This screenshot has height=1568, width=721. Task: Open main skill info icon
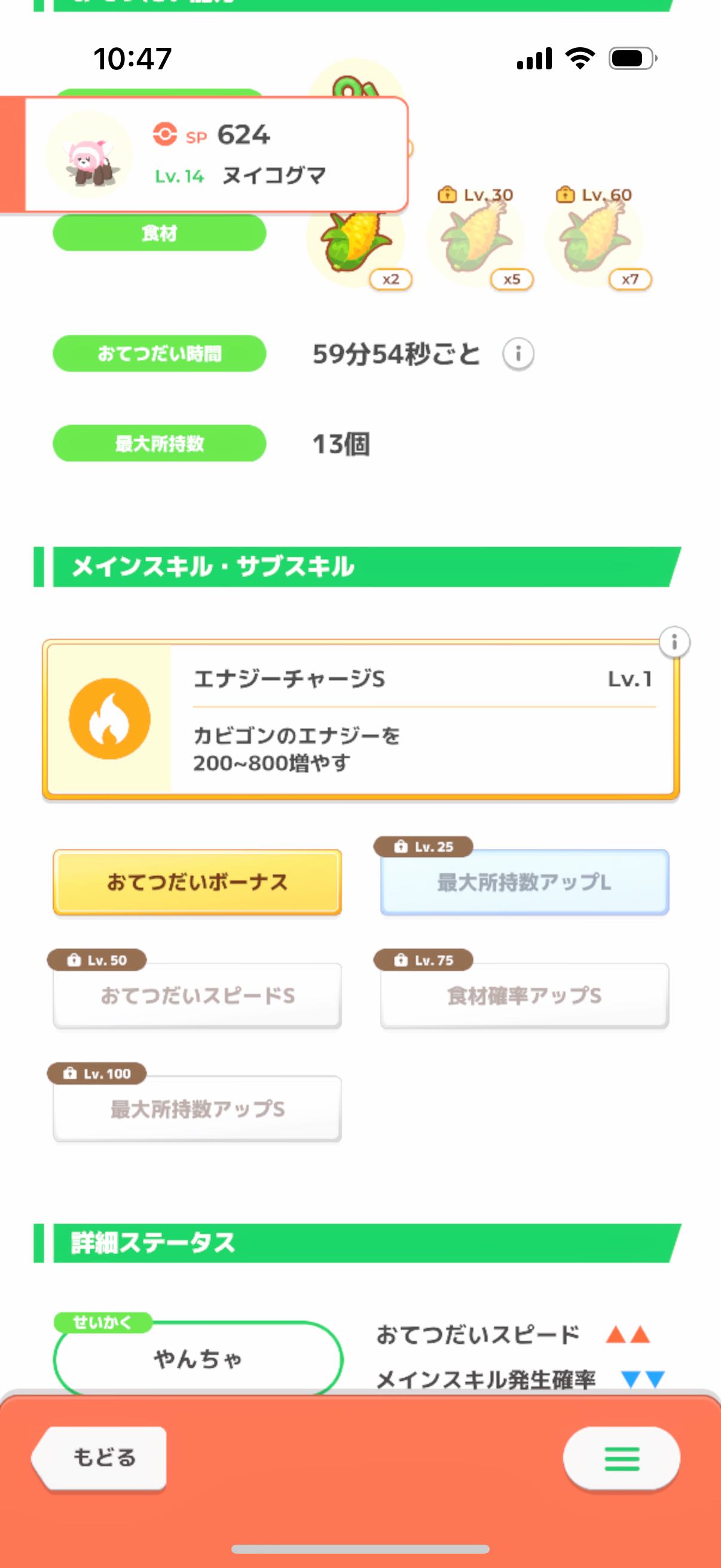coord(674,642)
